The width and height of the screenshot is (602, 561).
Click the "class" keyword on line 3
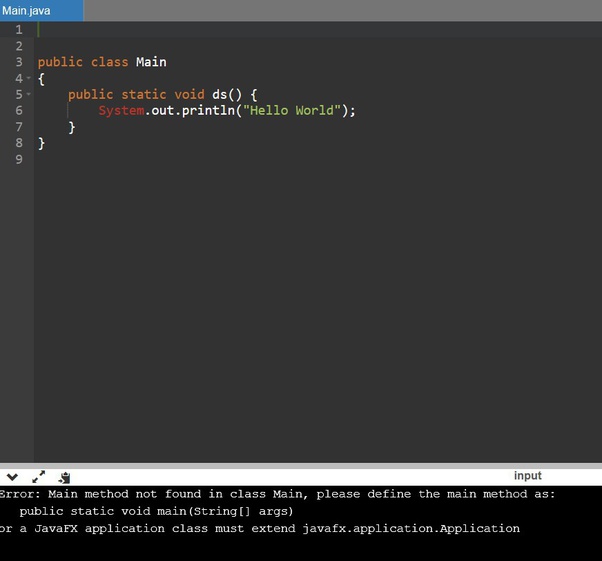(109, 62)
